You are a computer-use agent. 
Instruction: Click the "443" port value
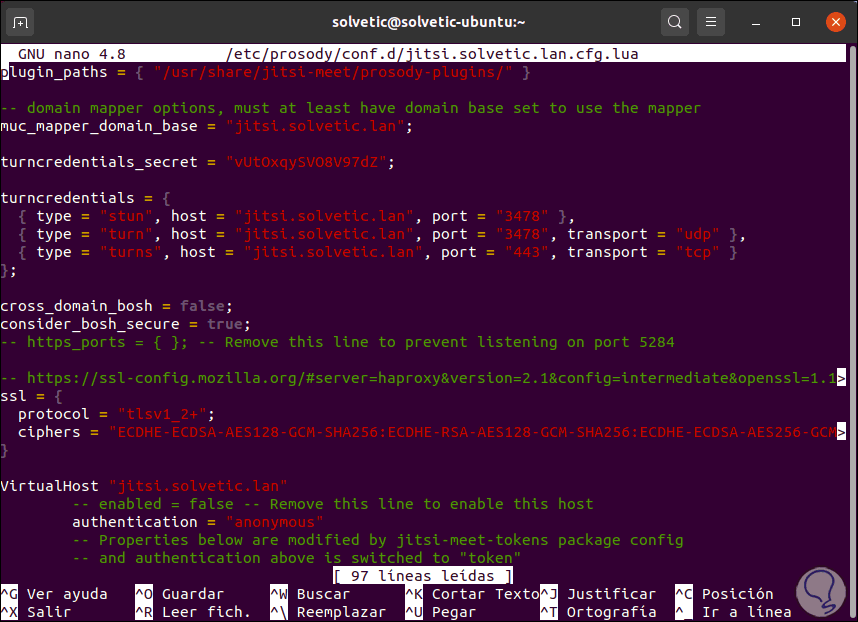tap(526, 252)
